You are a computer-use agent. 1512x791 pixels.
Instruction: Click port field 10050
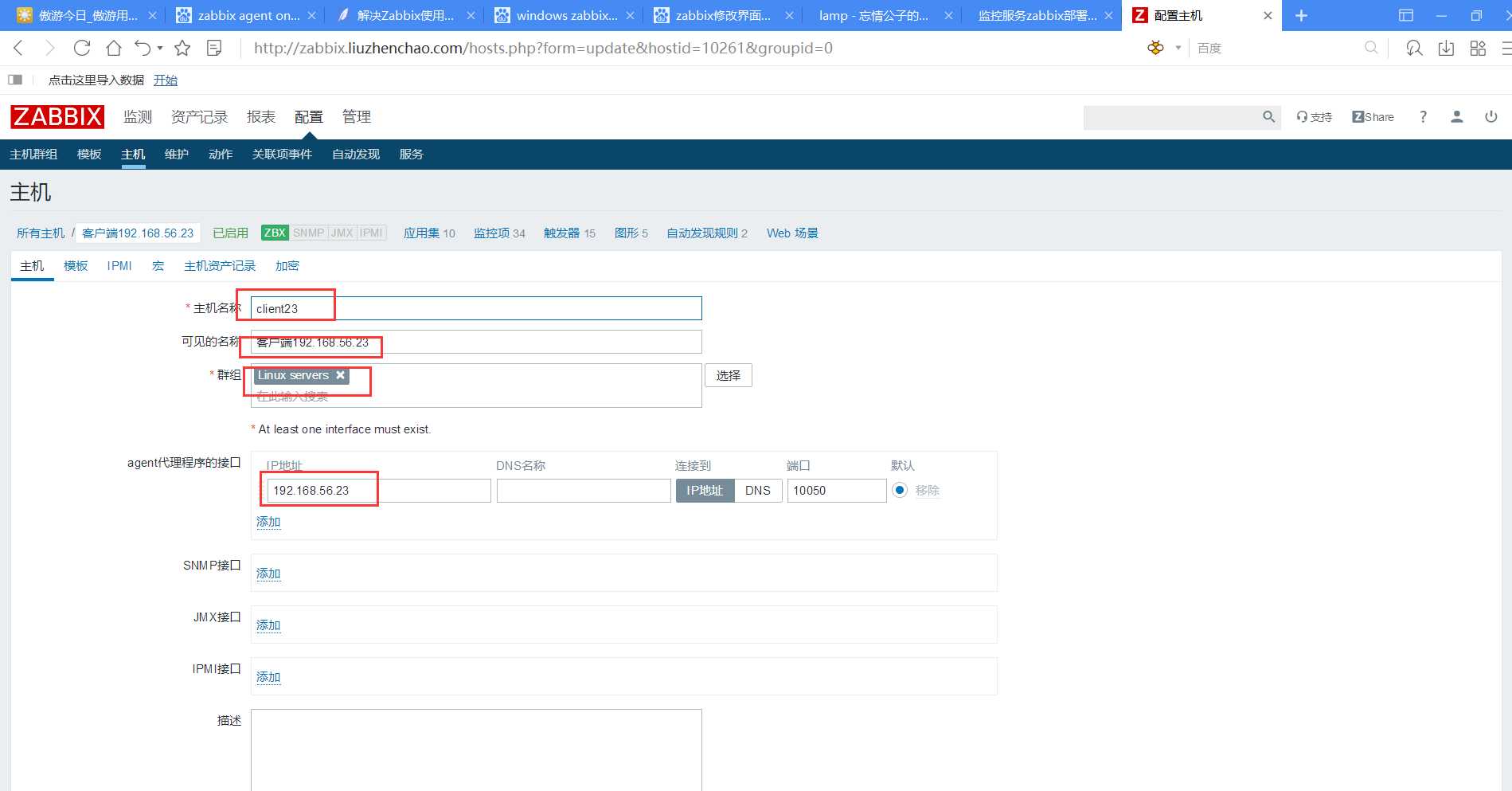[x=837, y=491]
